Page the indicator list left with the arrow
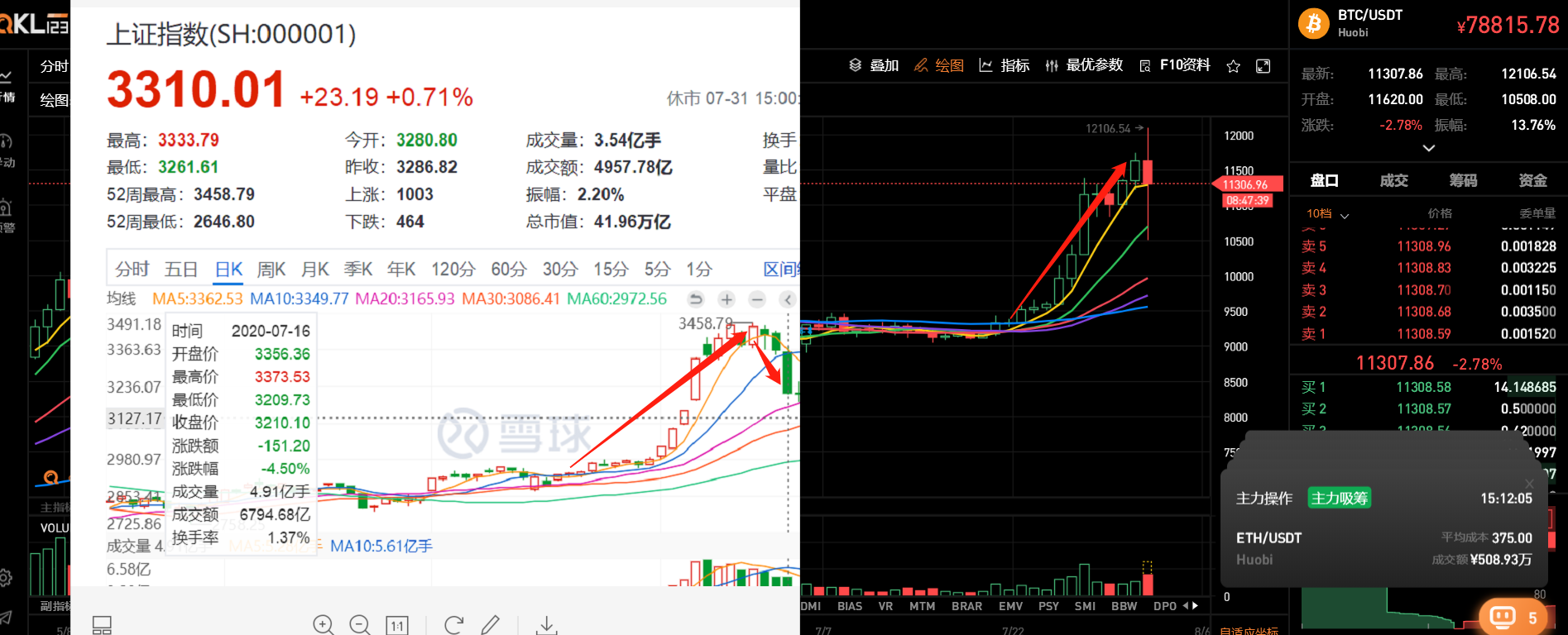1568x635 pixels. [1186, 606]
